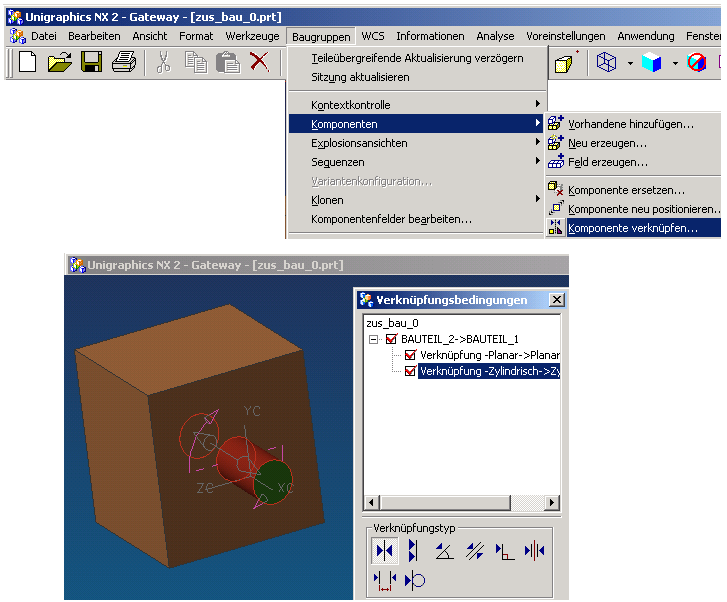The height and width of the screenshot is (602, 727).
Task: Click the Neu erzeugen component icon
Action: (555, 142)
